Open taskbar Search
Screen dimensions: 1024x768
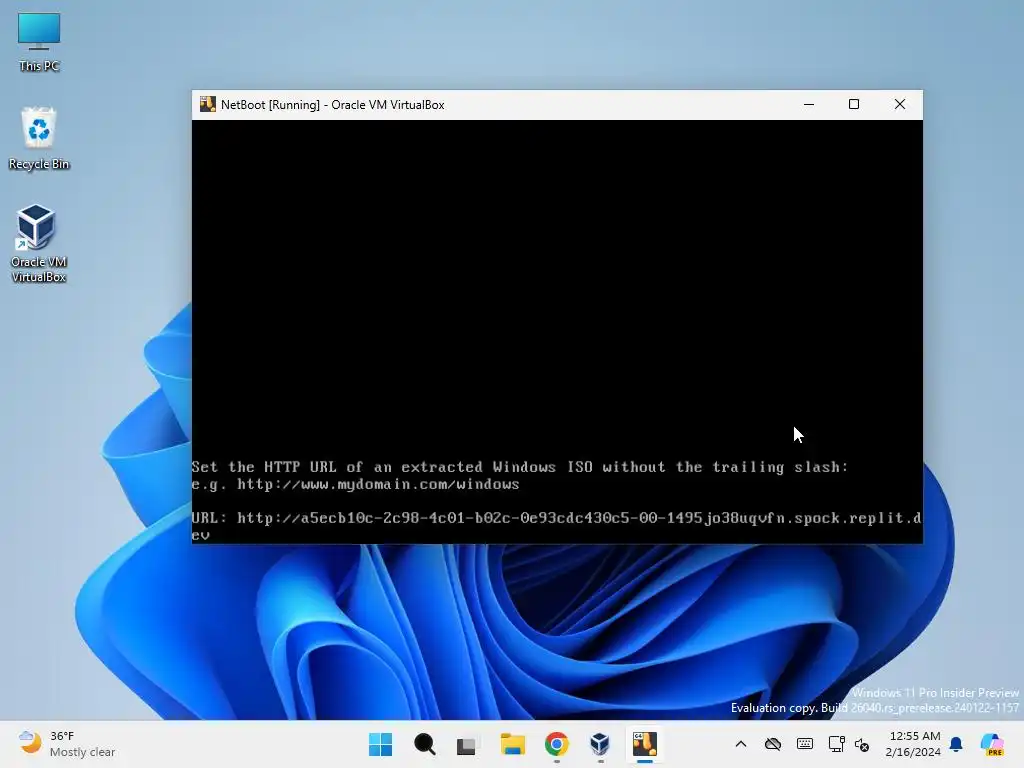(x=424, y=744)
